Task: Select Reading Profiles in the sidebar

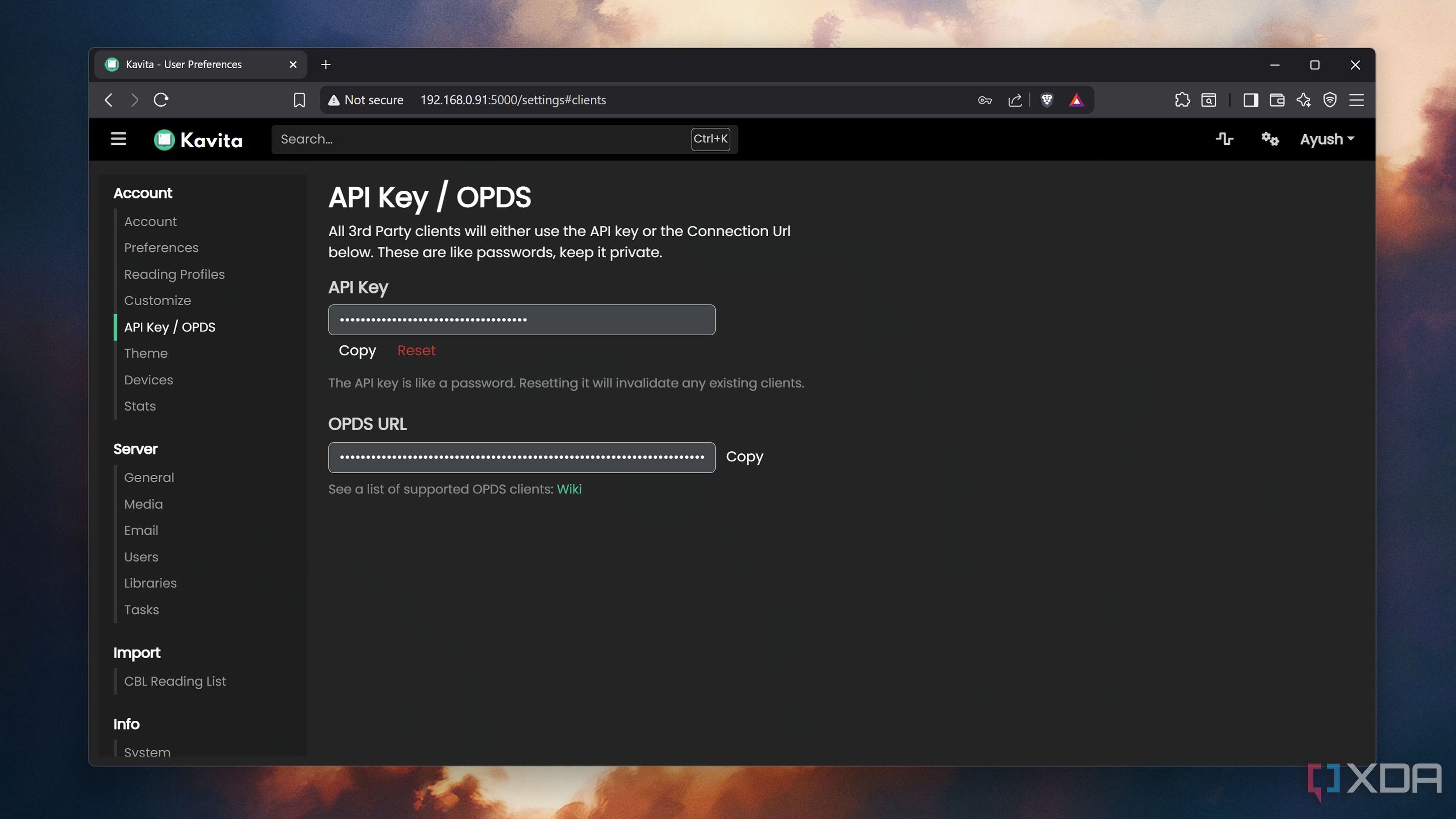Action: (x=174, y=274)
